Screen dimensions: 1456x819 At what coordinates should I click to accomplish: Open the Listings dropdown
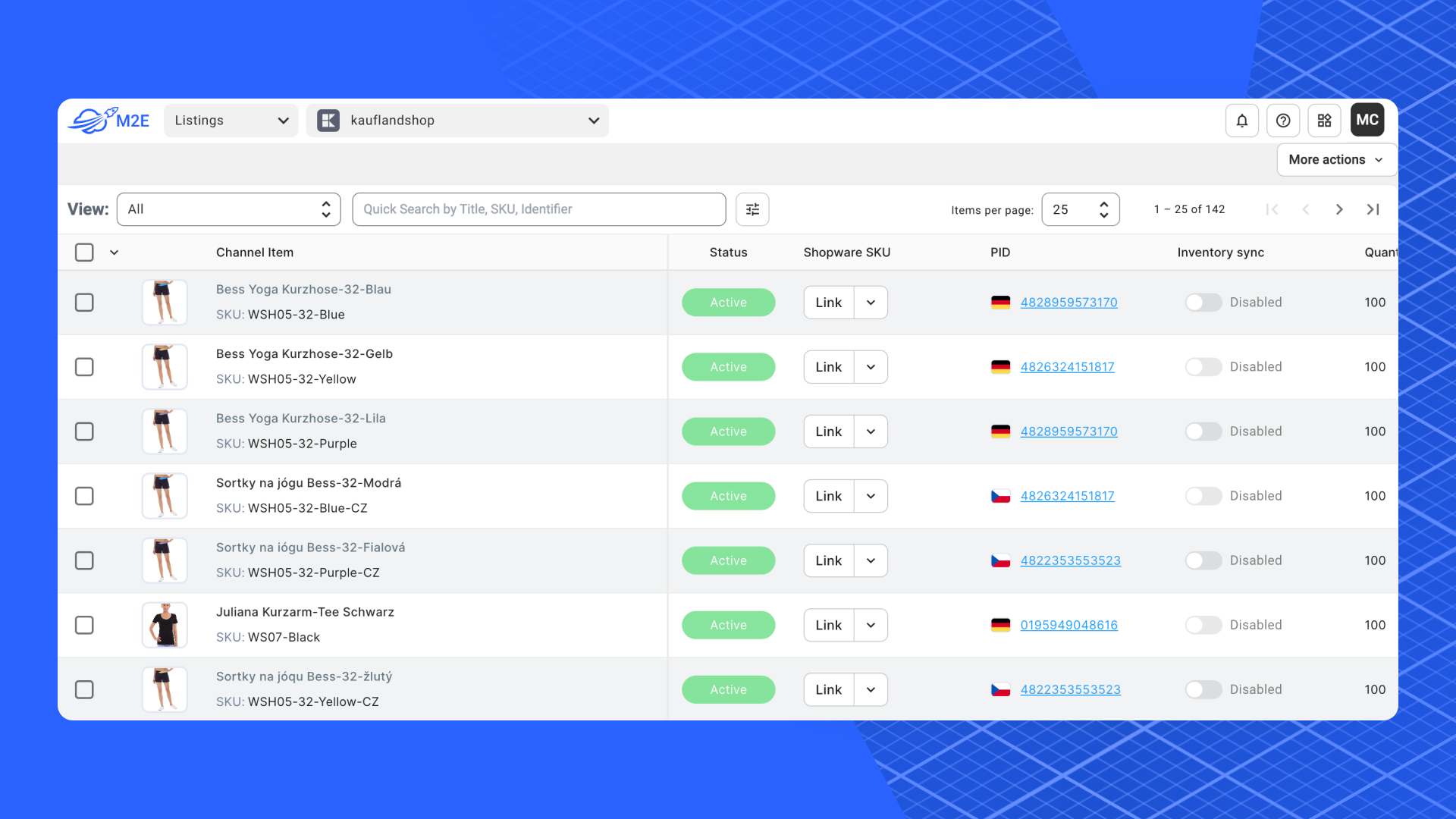230,120
